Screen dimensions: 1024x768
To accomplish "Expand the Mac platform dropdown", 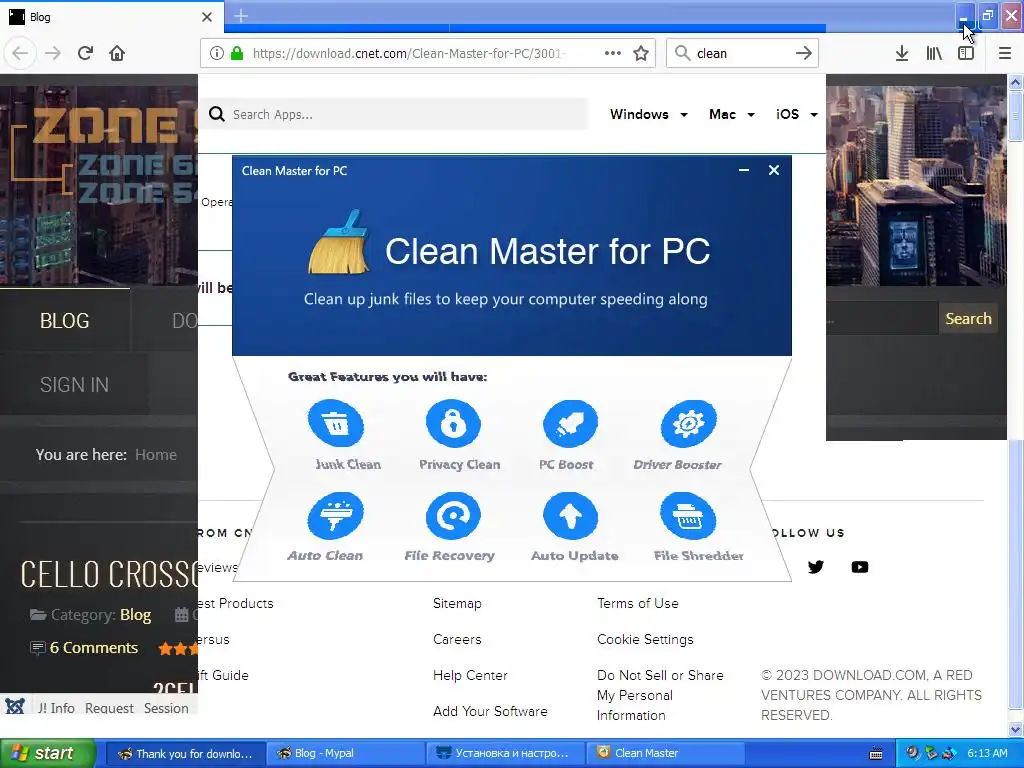I will click(x=731, y=114).
